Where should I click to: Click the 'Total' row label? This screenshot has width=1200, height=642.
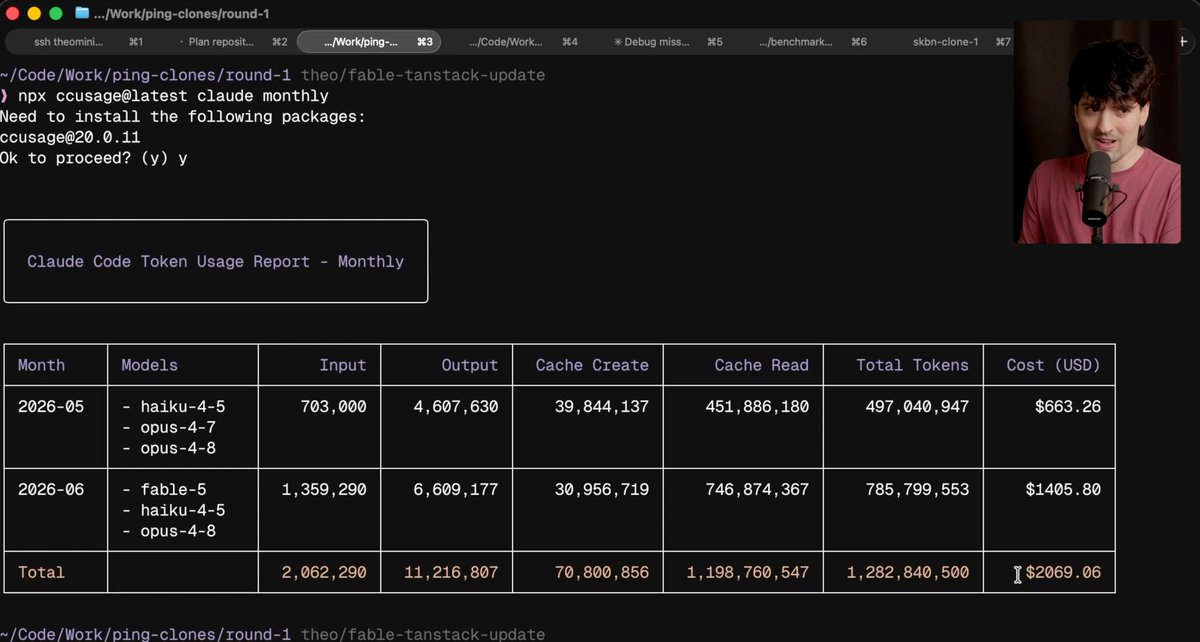(41, 573)
